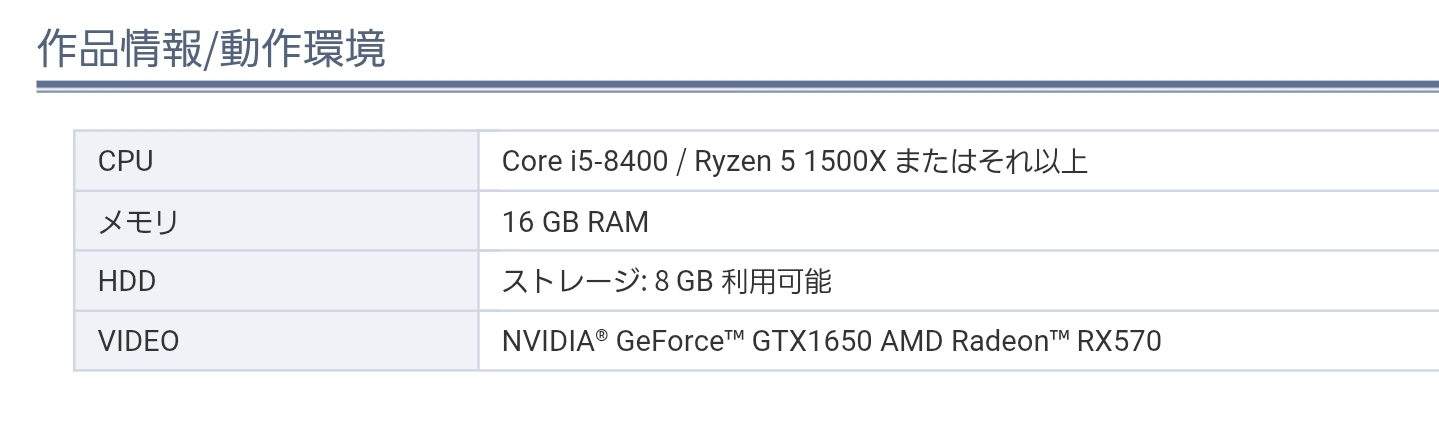
Task: Select the HDD label cell
Action: pos(277,281)
